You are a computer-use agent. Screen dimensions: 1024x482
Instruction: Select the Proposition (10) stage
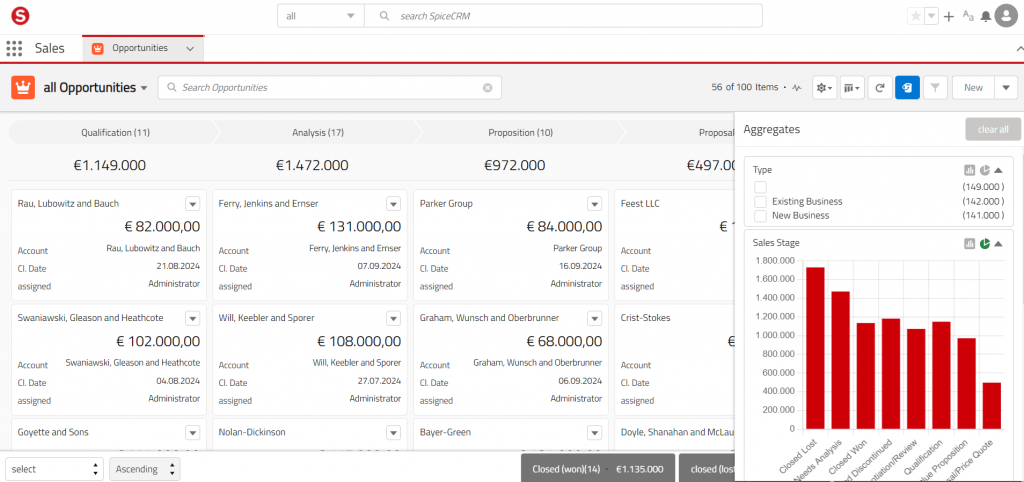pyautogui.click(x=520, y=133)
